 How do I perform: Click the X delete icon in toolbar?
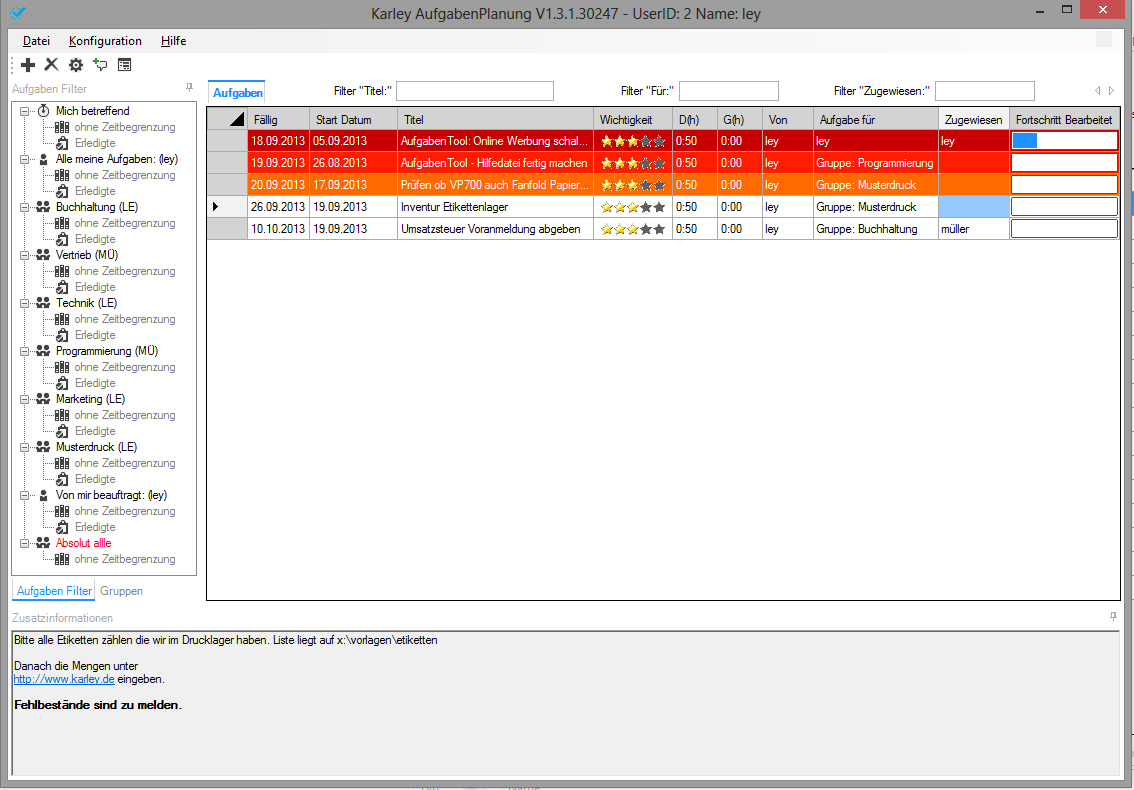[x=51, y=64]
